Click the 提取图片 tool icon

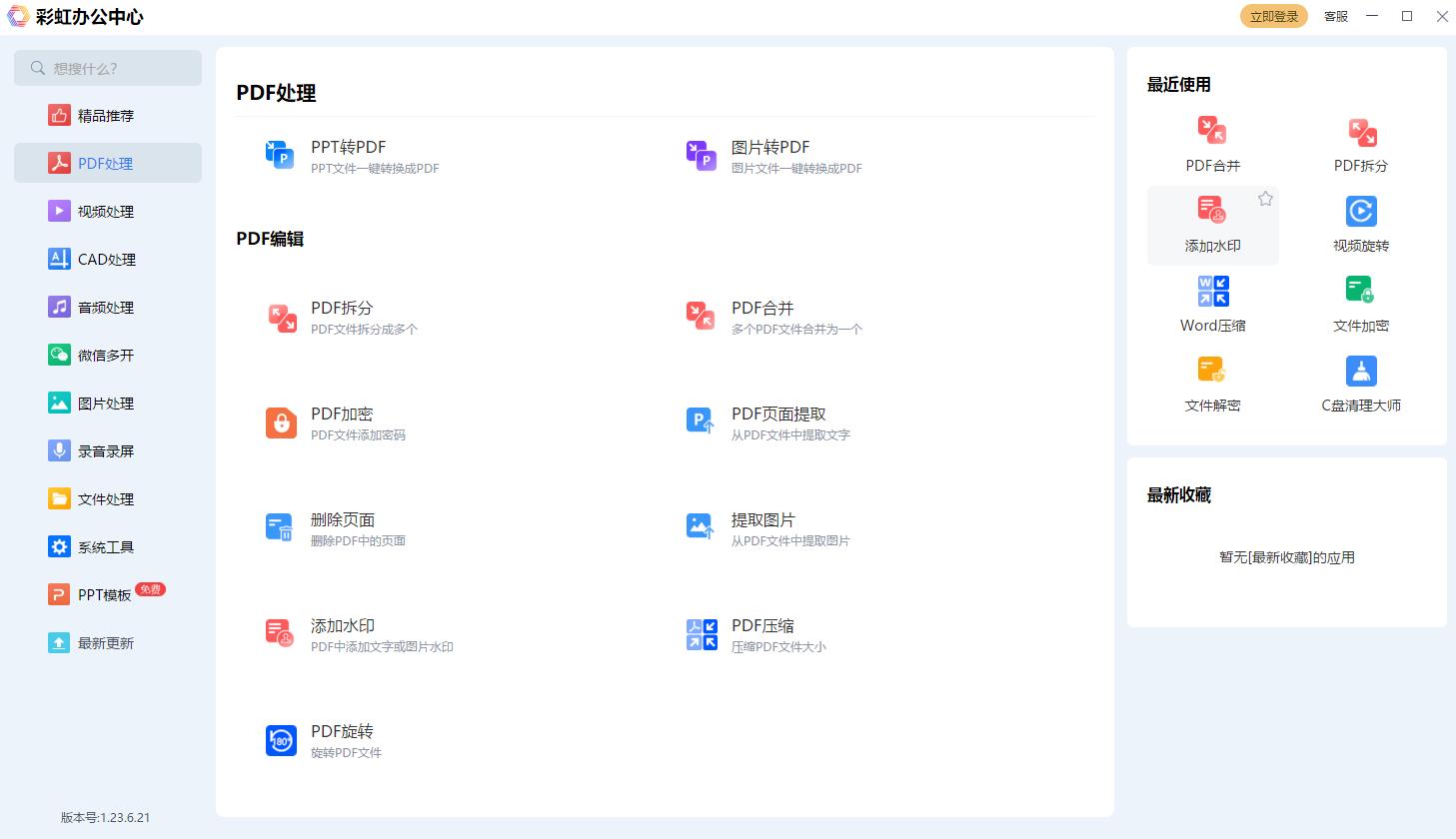tap(701, 526)
